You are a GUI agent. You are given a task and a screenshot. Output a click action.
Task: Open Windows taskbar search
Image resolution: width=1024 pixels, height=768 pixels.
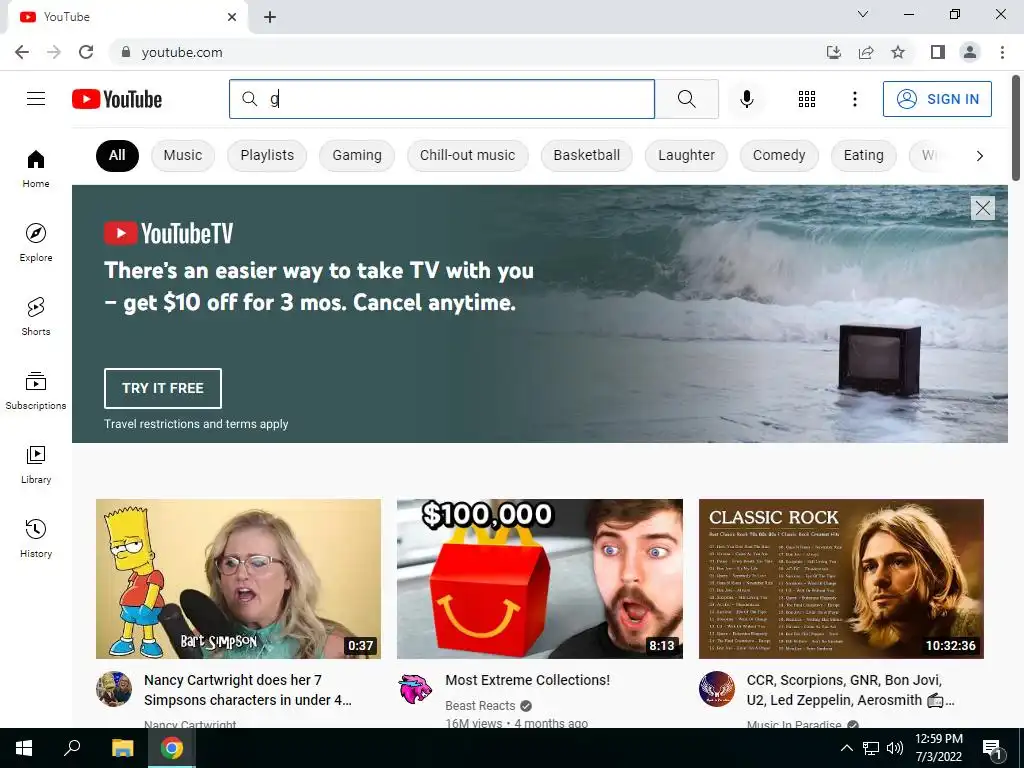pyautogui.click(x=72, y=748)
